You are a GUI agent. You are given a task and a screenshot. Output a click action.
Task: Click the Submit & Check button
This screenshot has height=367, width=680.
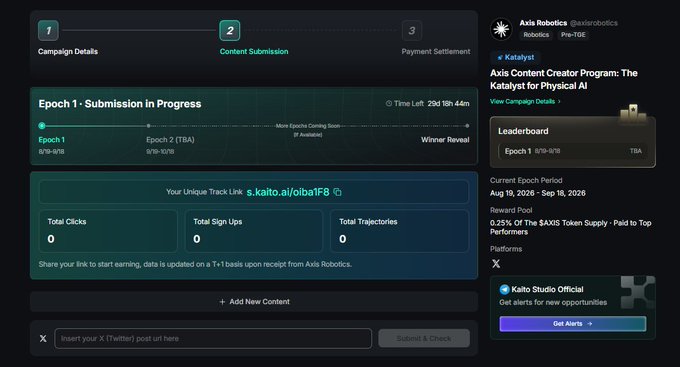pyautogui.click(x=424, y=338)
